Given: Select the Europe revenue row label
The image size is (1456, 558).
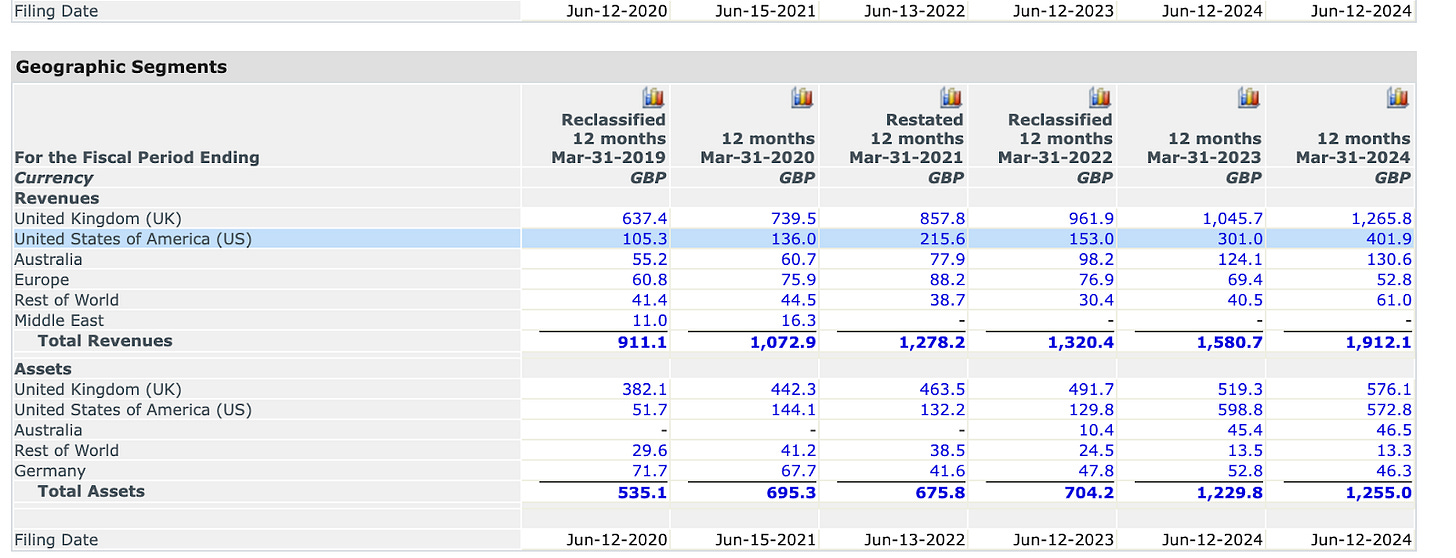Looking at the screenshot, I should tap(42, 280).
